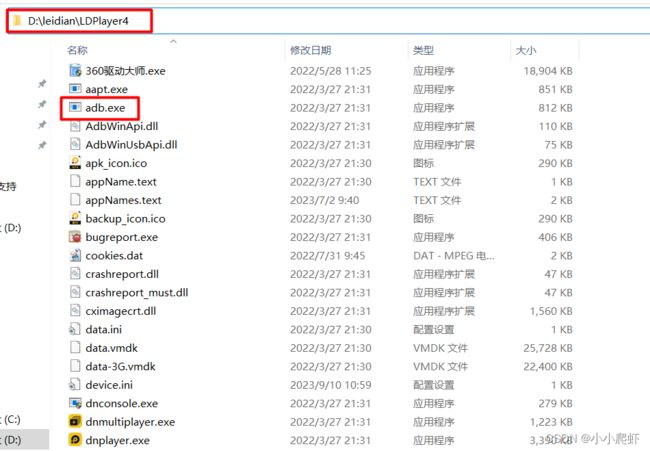
Task: Select file name crashreport.dll
Action: pos(122,274)
